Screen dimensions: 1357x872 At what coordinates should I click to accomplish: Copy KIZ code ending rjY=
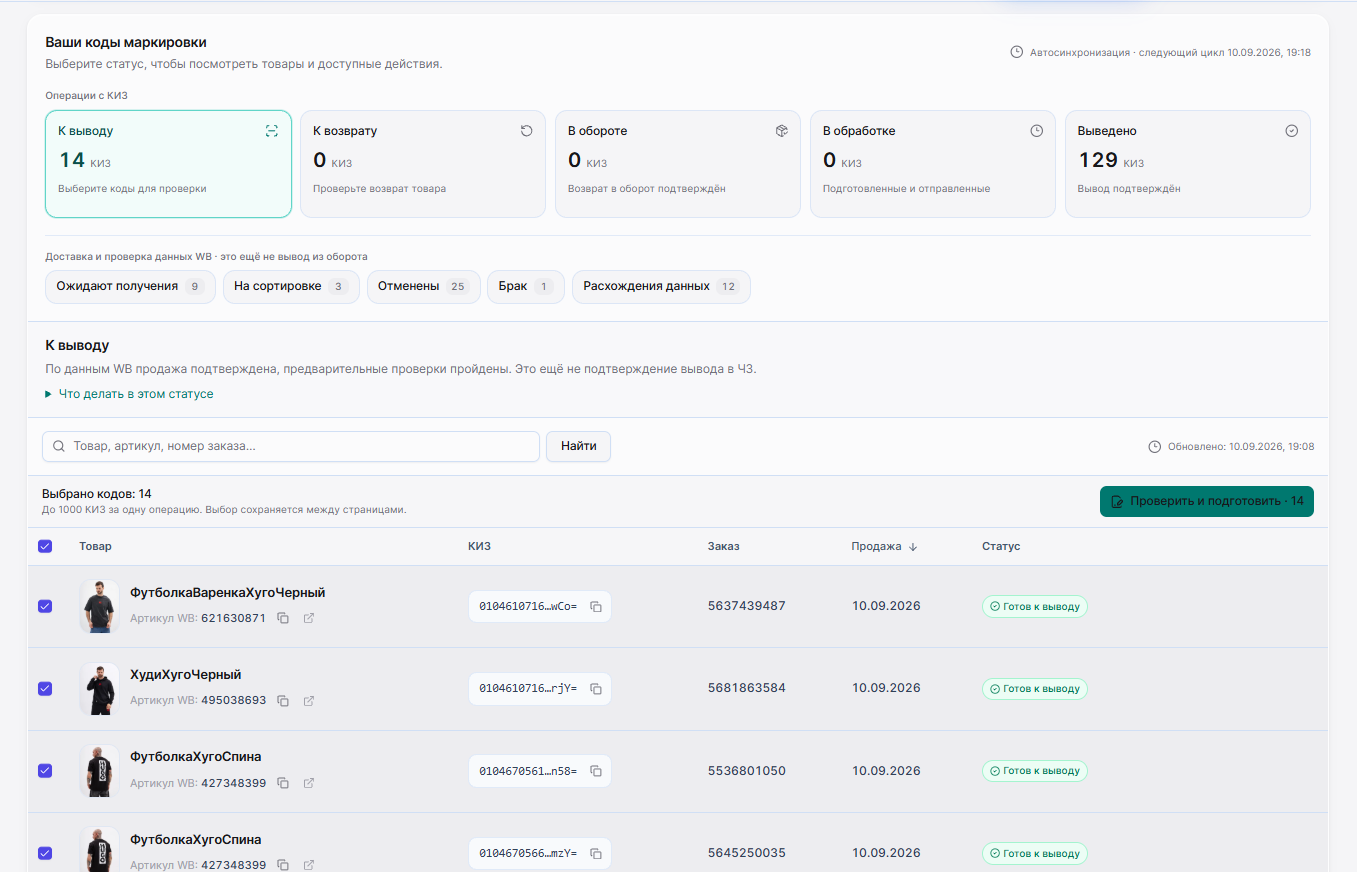click(x=596, y=688)
